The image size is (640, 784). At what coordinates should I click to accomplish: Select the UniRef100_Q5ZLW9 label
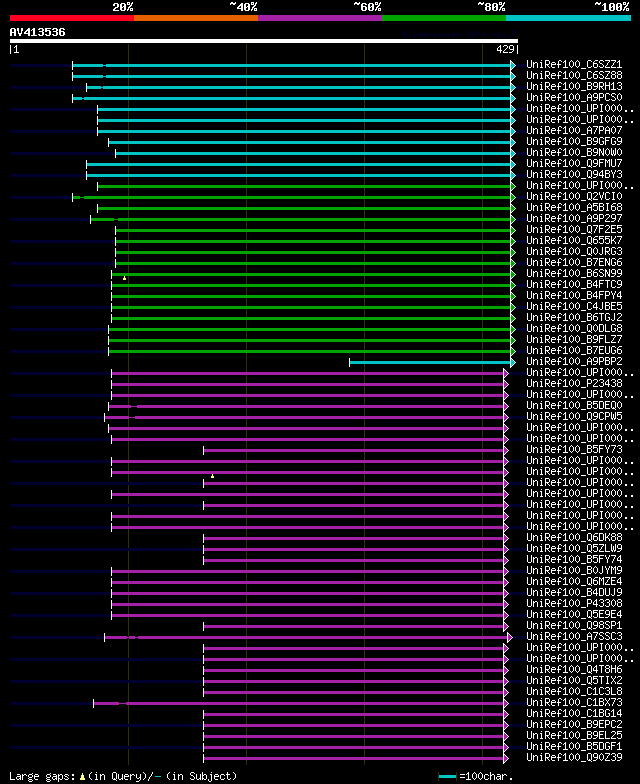574,548
